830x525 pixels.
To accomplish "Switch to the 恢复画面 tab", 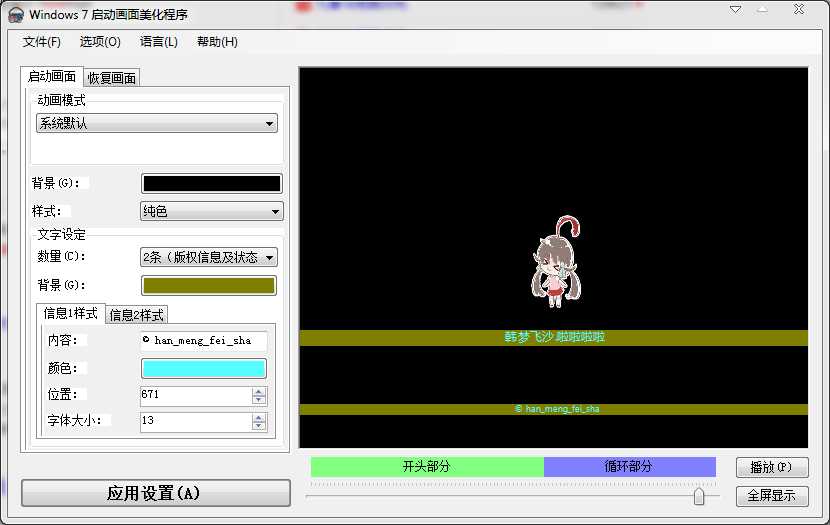I will click(x=112, y=78).
